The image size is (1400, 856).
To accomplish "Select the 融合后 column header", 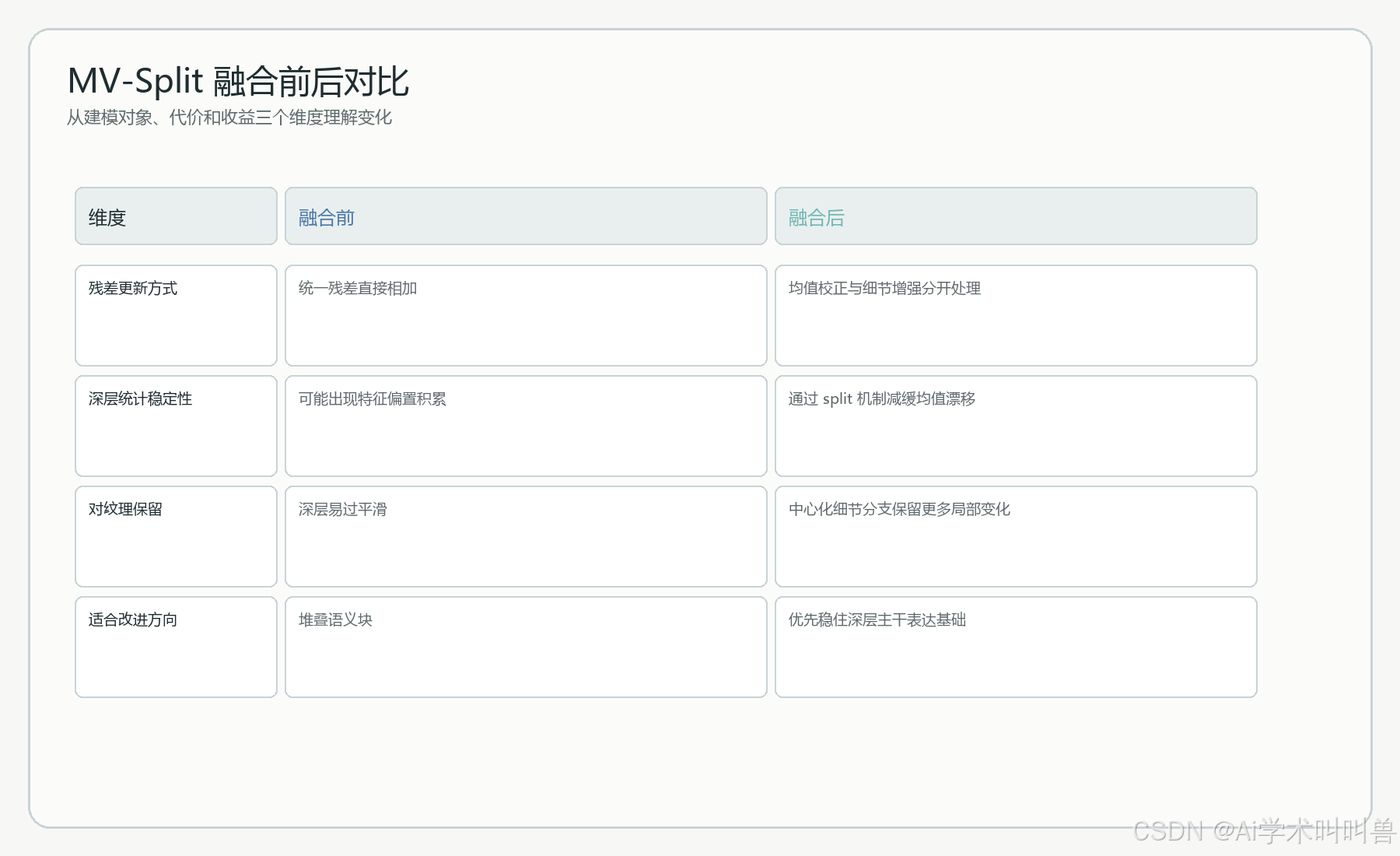I will click(1016, 216).
